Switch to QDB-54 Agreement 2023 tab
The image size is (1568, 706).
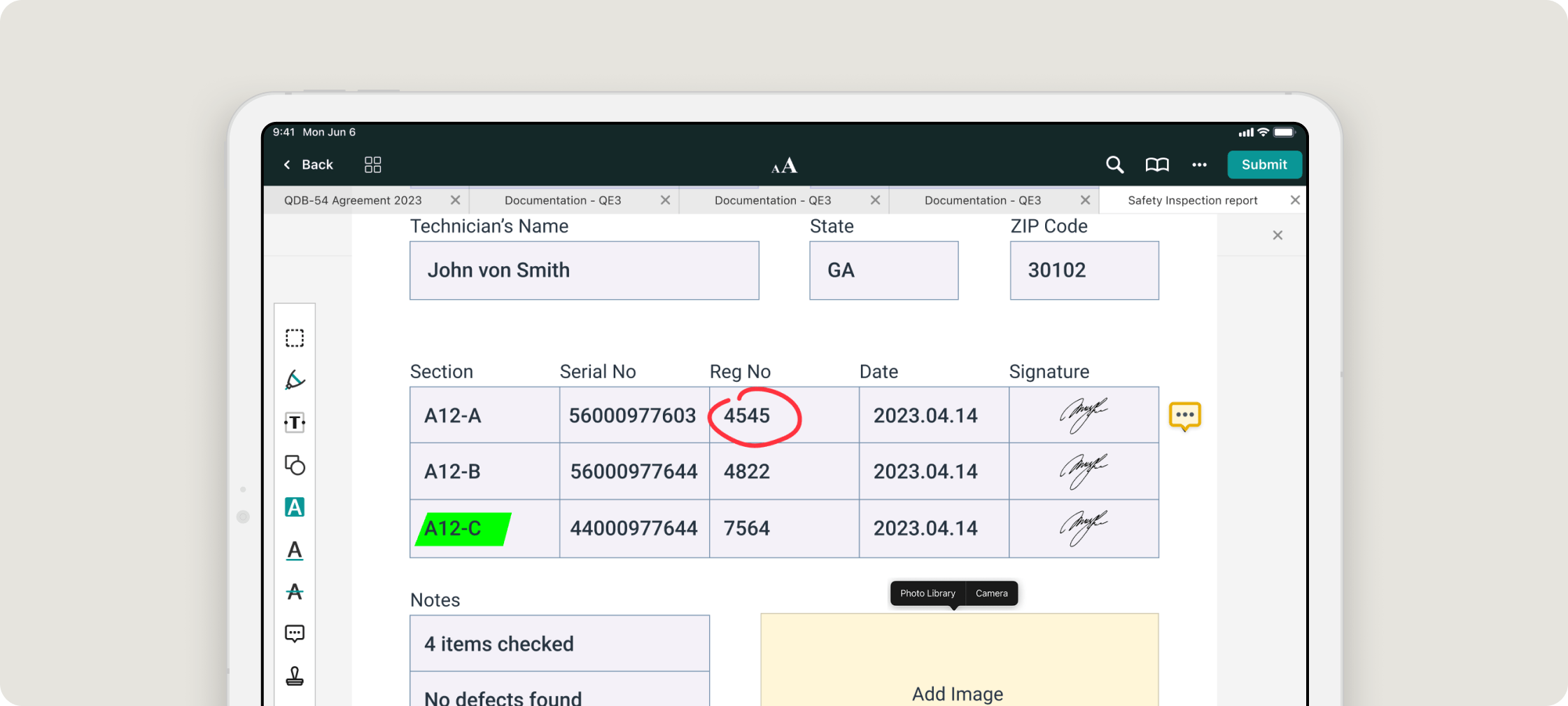[353, 200]
